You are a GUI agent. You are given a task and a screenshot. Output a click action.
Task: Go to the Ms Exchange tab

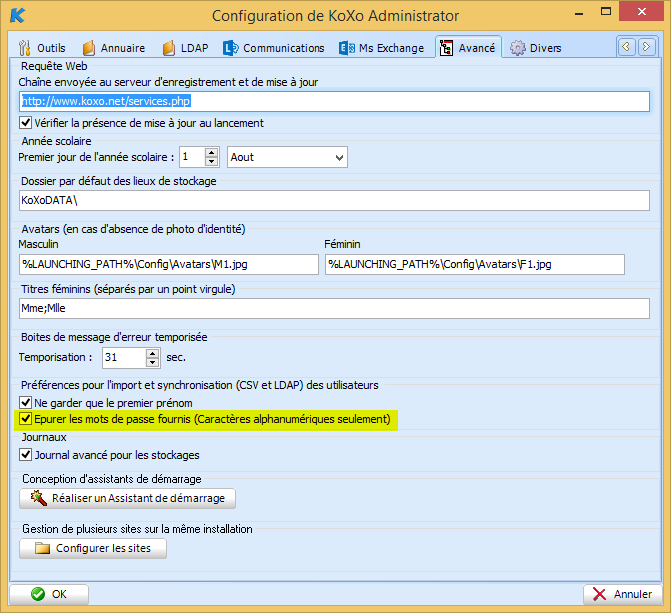click(382, 48)
